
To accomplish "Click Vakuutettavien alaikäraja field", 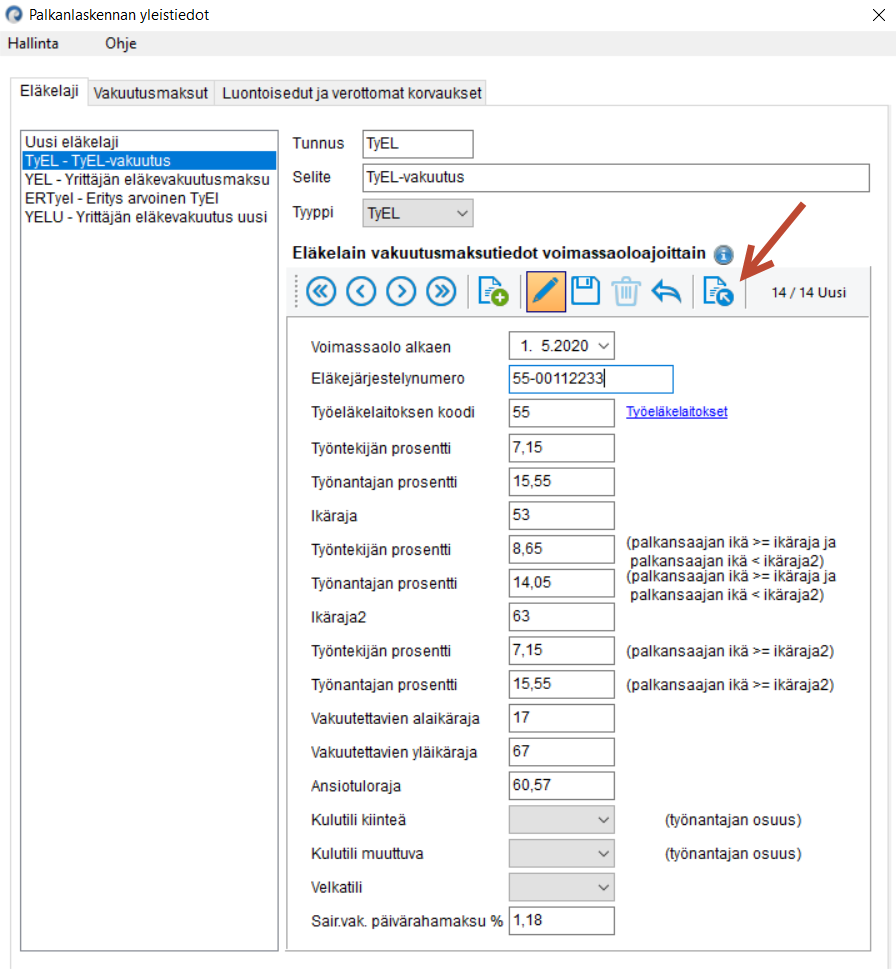I will point(562,718).
